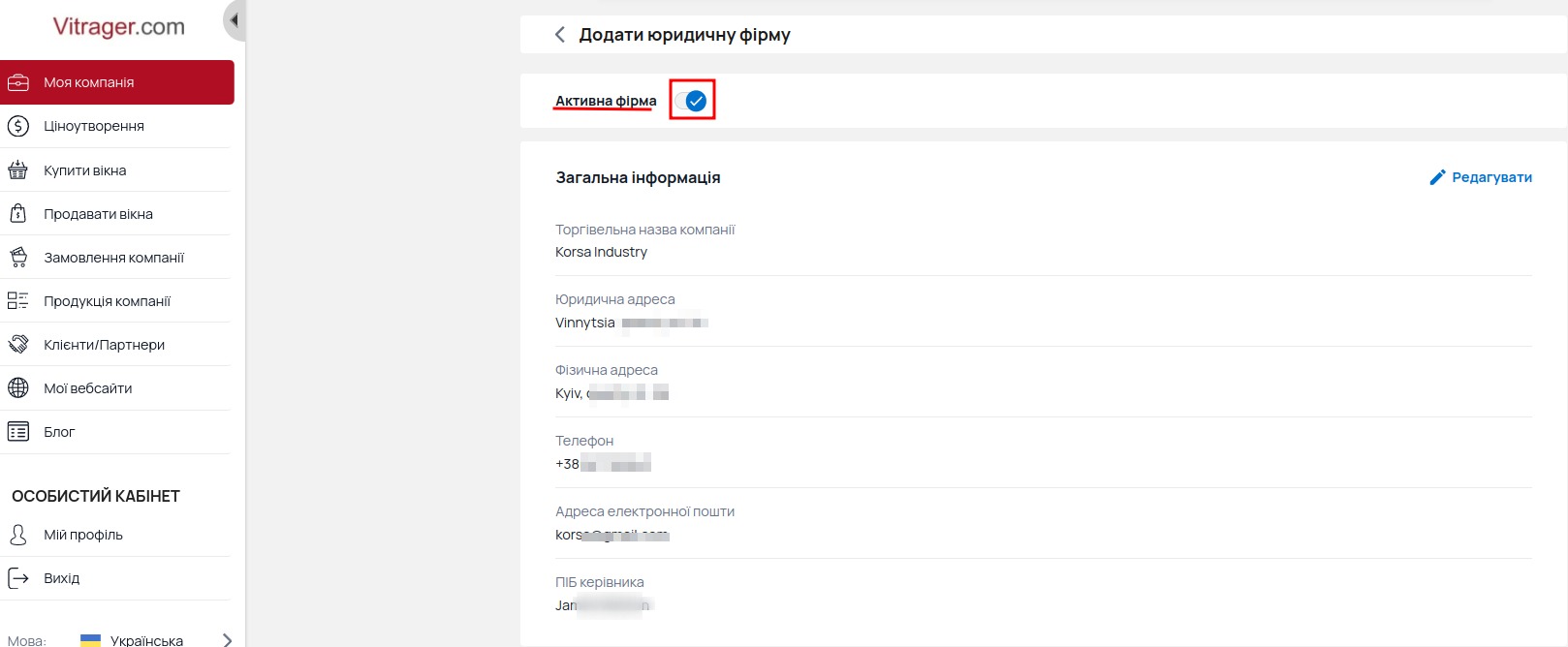This screenshot has height=647, width=1568.
Task: Click the ПІБ керівника label
Action: click(x=599, y=582)
